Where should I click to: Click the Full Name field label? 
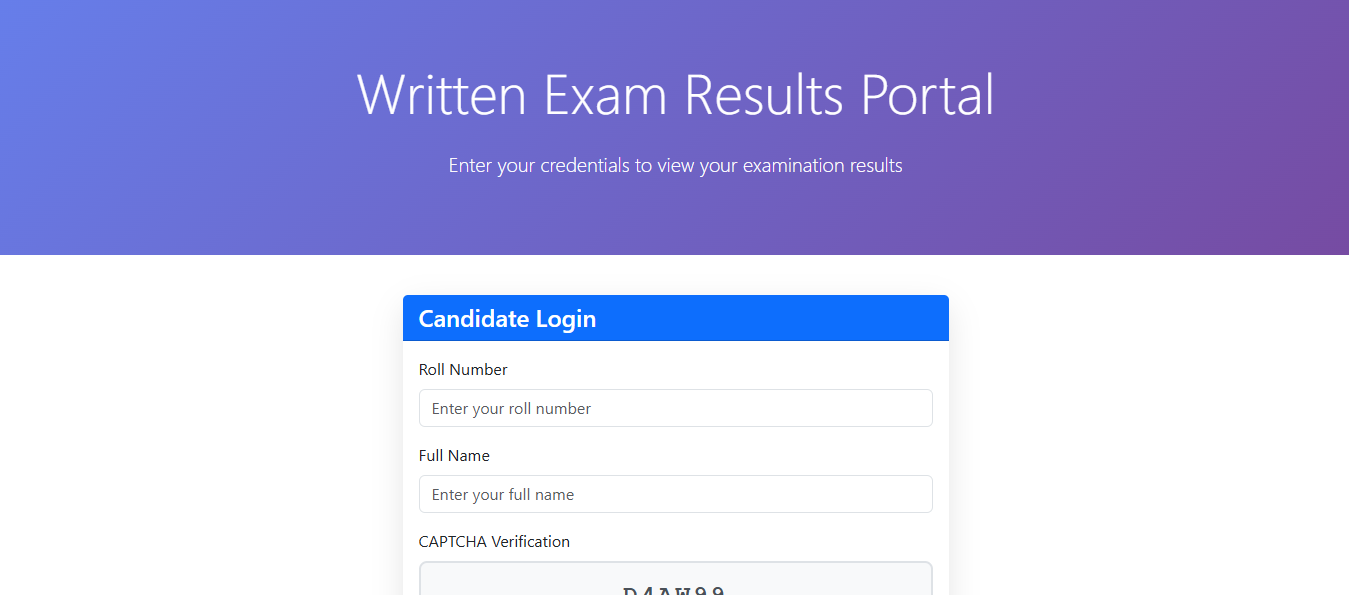click(454, 455)
